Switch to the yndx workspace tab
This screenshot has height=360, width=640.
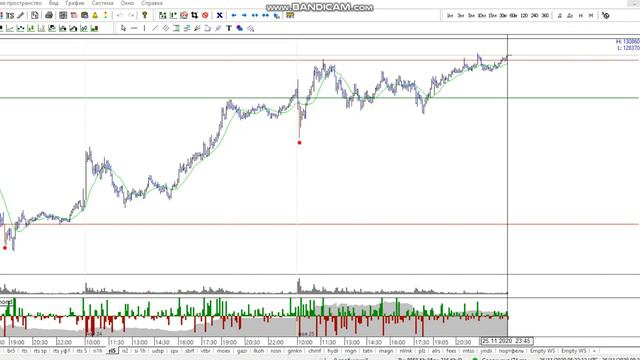[486, 351]
